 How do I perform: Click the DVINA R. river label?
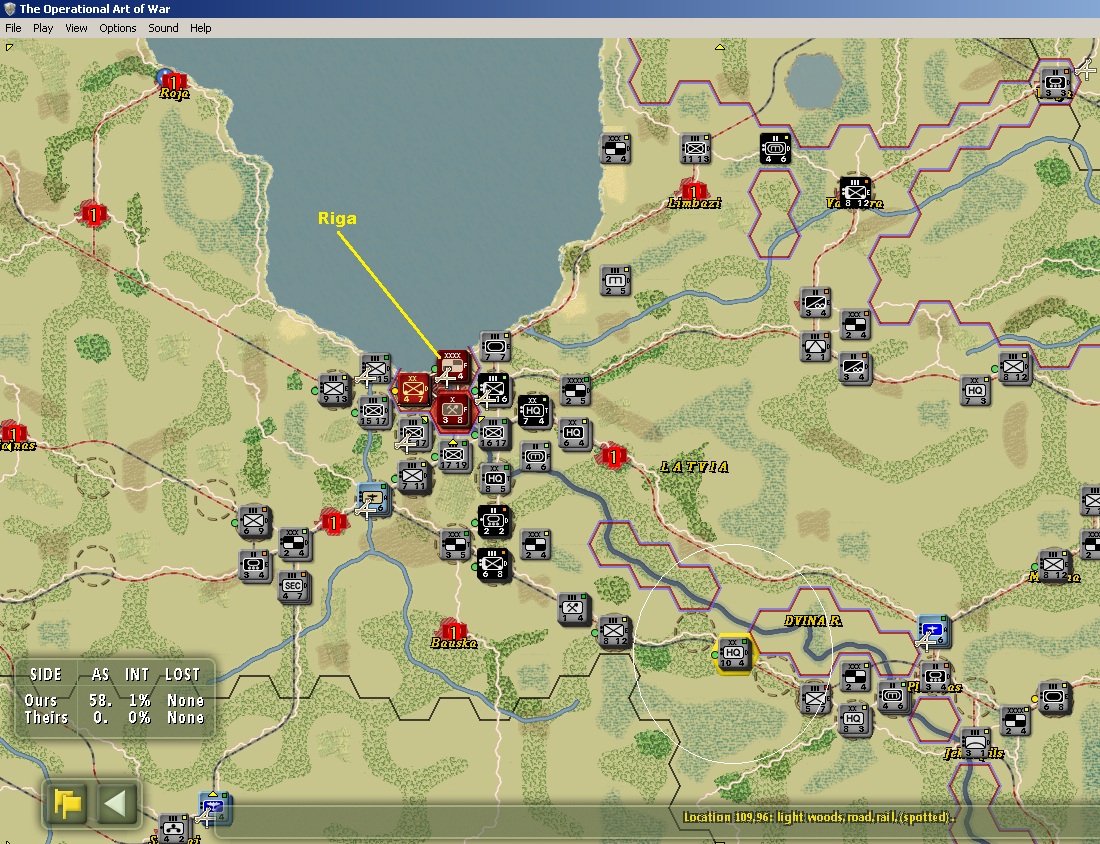(812, 621)
